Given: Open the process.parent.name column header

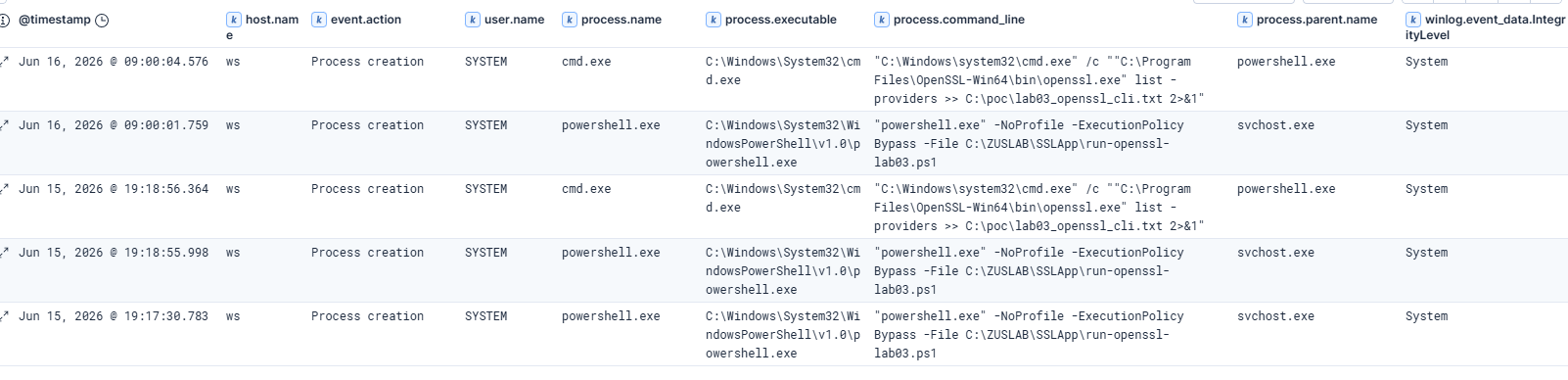Looking at the screenshot, I should point(1316,20).
